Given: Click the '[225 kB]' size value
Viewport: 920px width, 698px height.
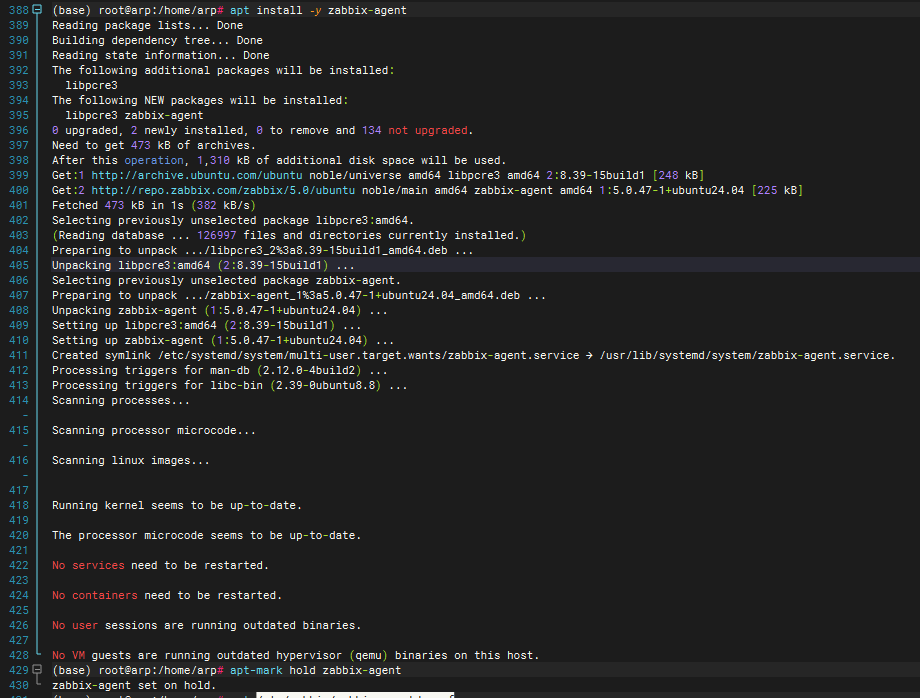Looking at the screenshot, I should tap(777, 190).
